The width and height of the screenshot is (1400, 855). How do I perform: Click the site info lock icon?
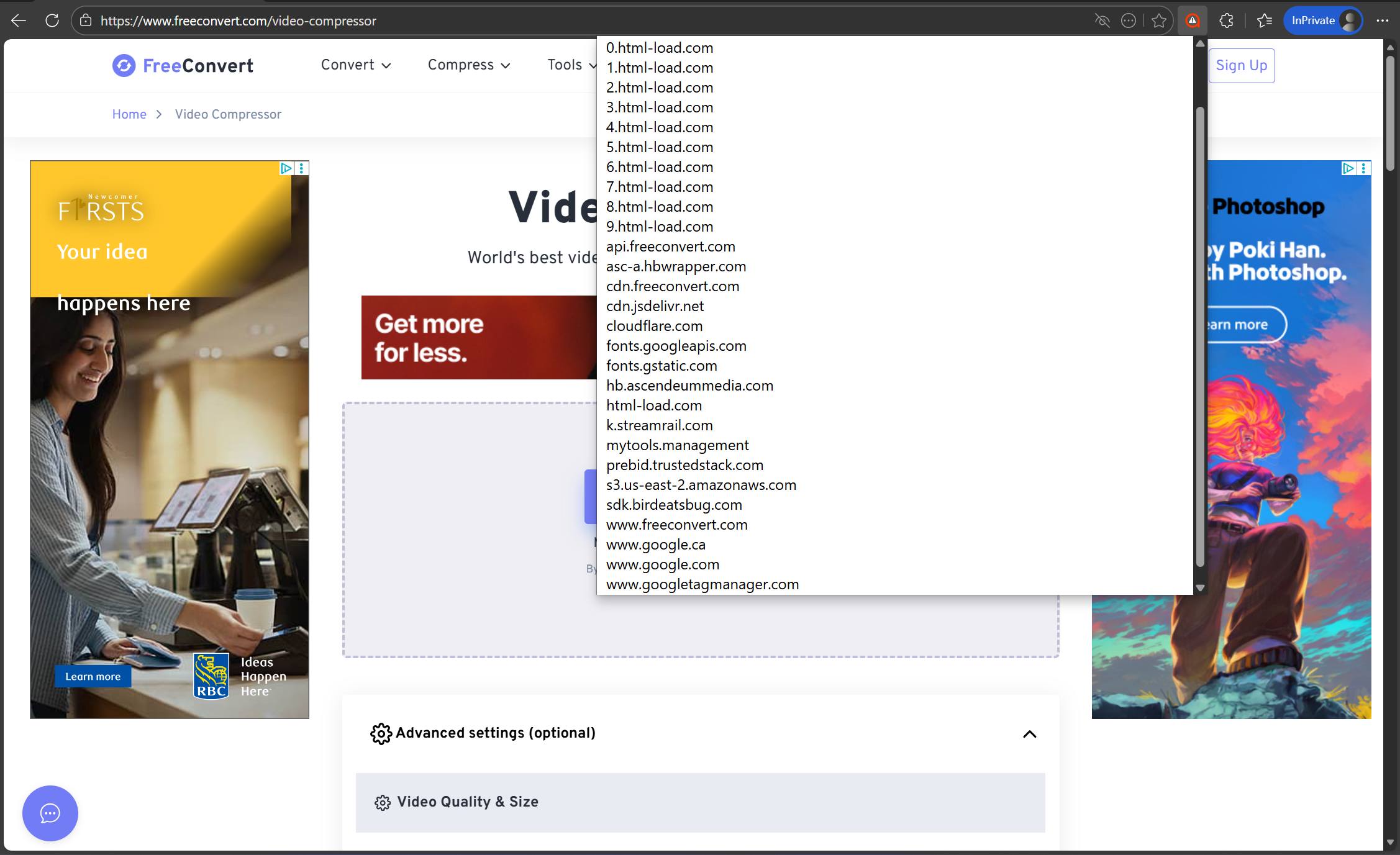point(86,20)
